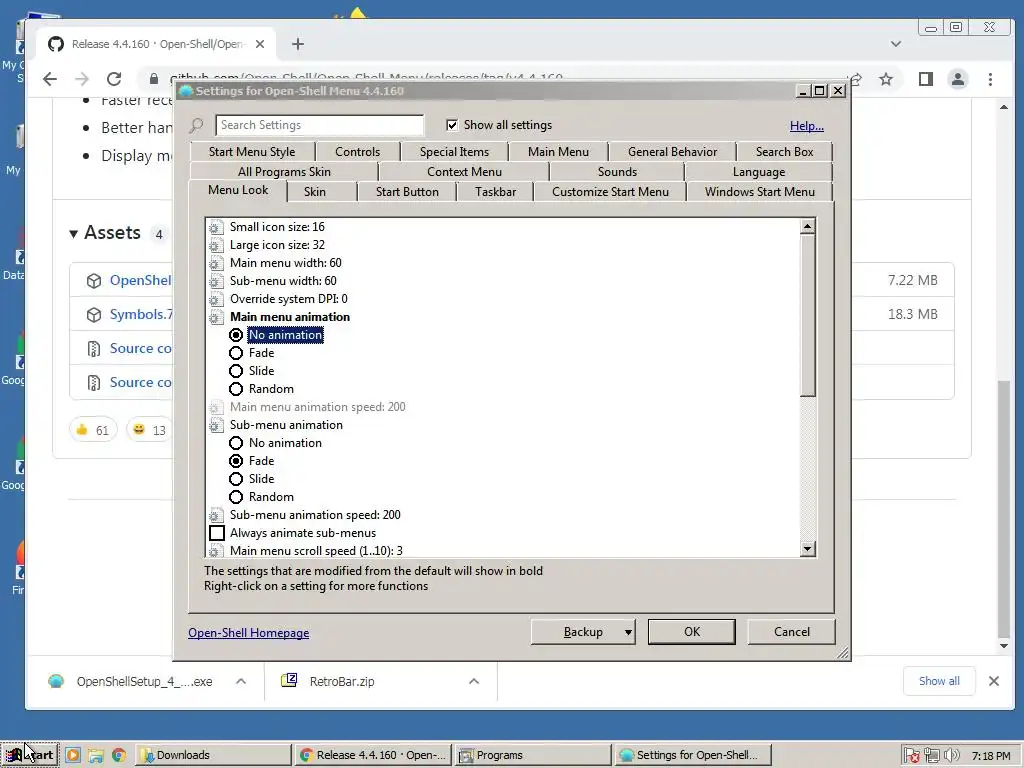Go back in the browser
The height and width of the screenshot is (768, 1024).
pos(50,79)
